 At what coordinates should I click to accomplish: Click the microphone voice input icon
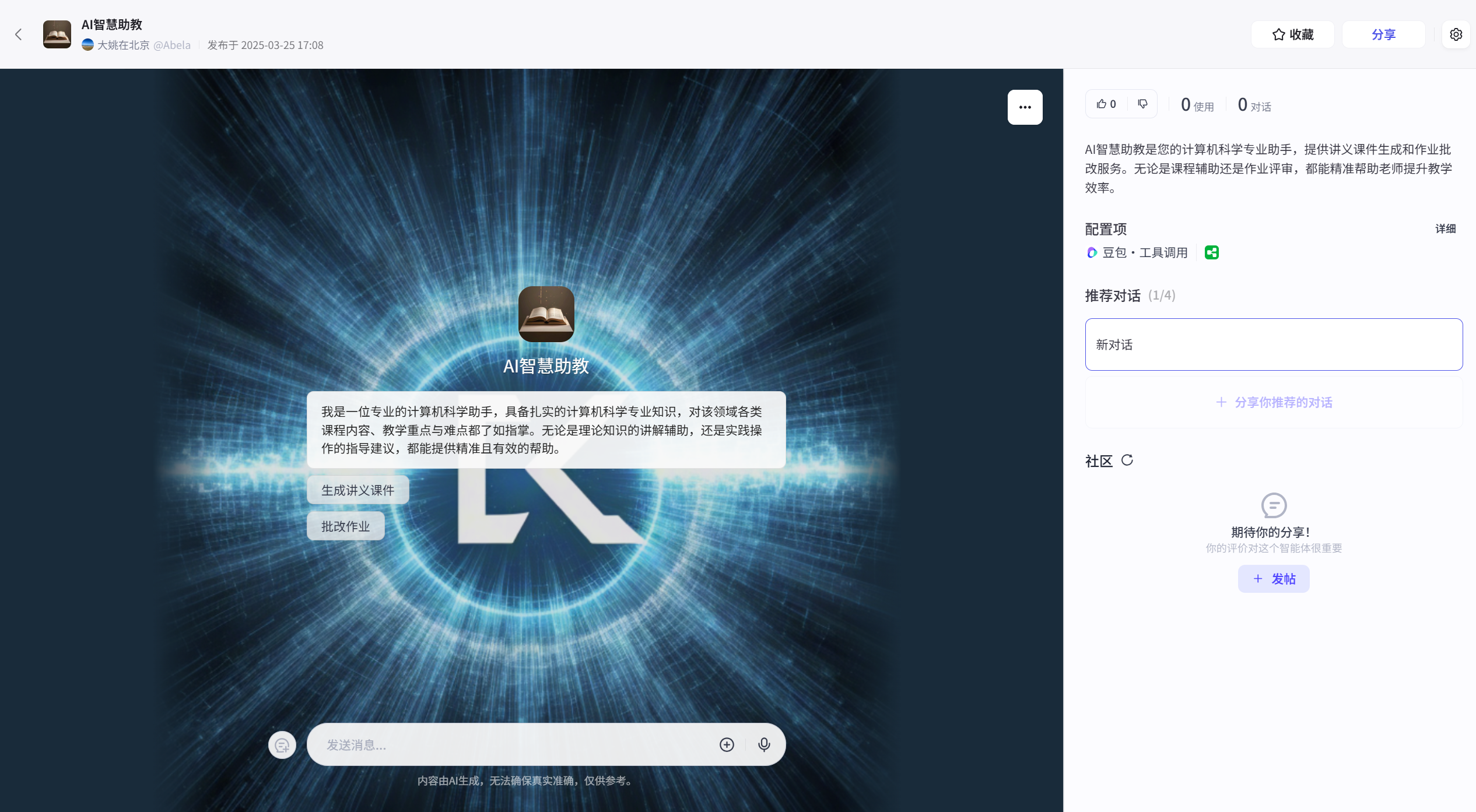764,744
